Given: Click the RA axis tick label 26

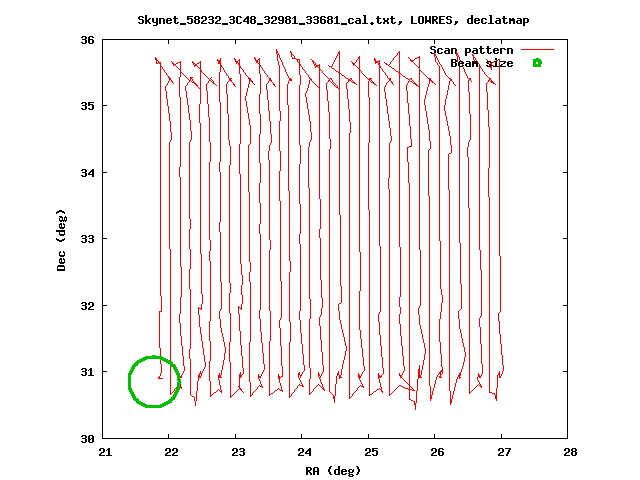Looking at the screenshot, I should pos(437,452).
